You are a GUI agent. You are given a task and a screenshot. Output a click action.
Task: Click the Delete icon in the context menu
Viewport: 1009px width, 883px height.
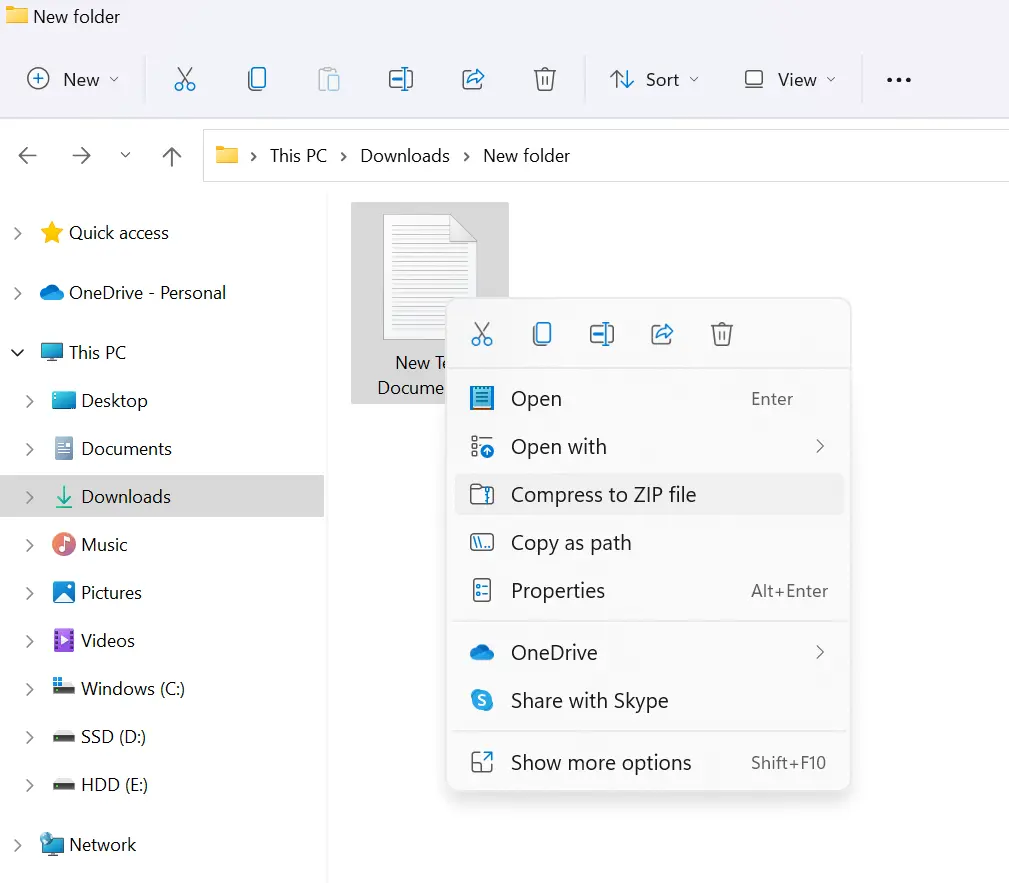click(x=722, y=334)
